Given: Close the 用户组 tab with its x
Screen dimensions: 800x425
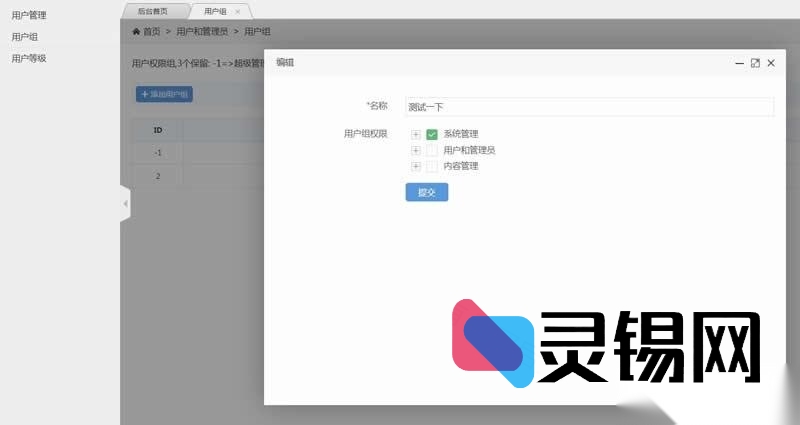Looking at the screenshot, I should (237, 12).
